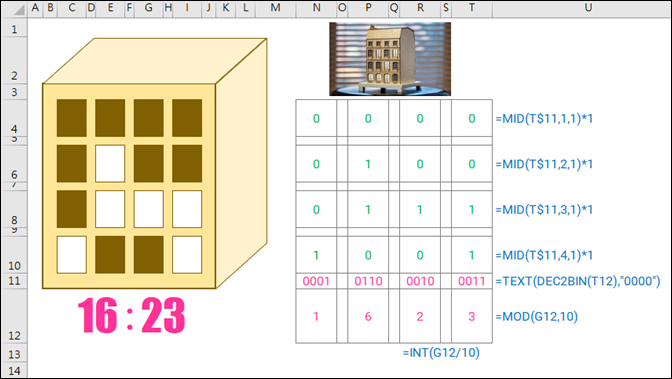Select column header R
This screenshot has height=379, width=672.
[x=420, y=8]
